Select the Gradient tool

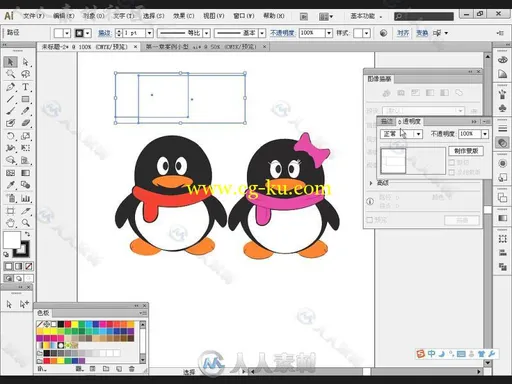(25, 173)
